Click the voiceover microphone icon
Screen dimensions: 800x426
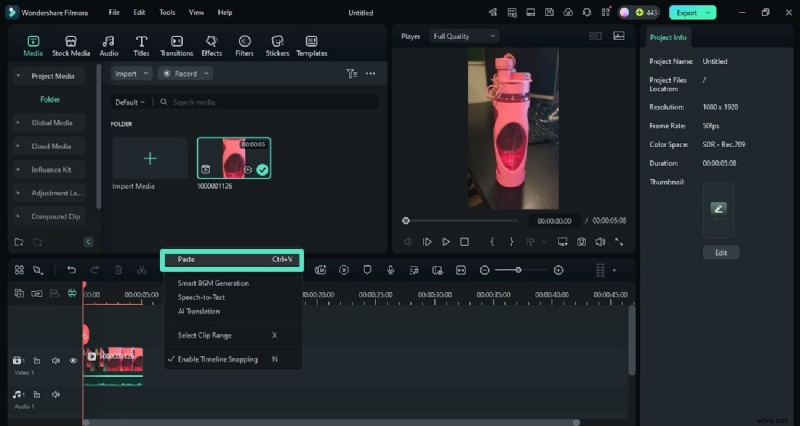click(390, 270)
